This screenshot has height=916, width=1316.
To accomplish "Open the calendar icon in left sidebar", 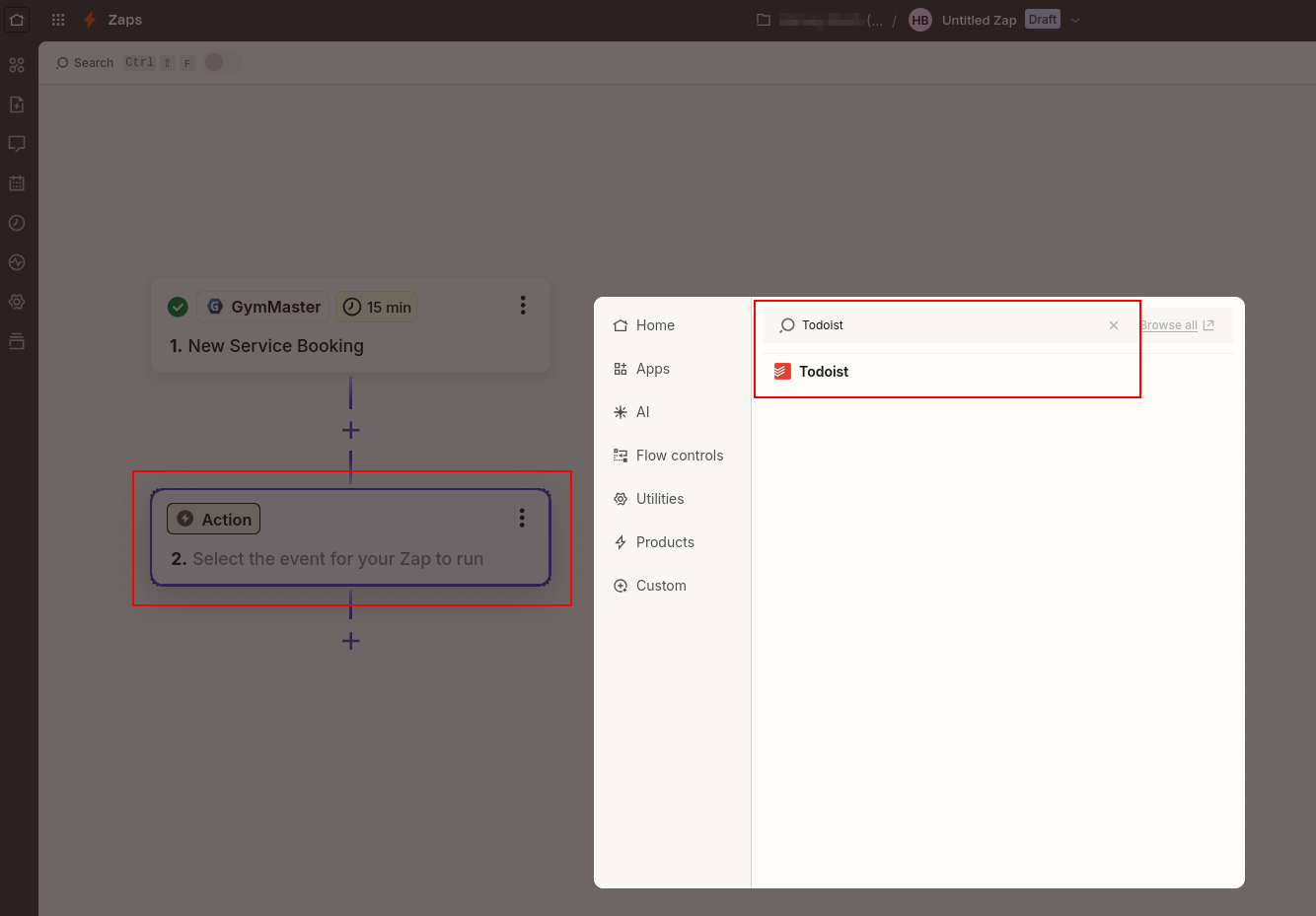I will pos(17,183).
